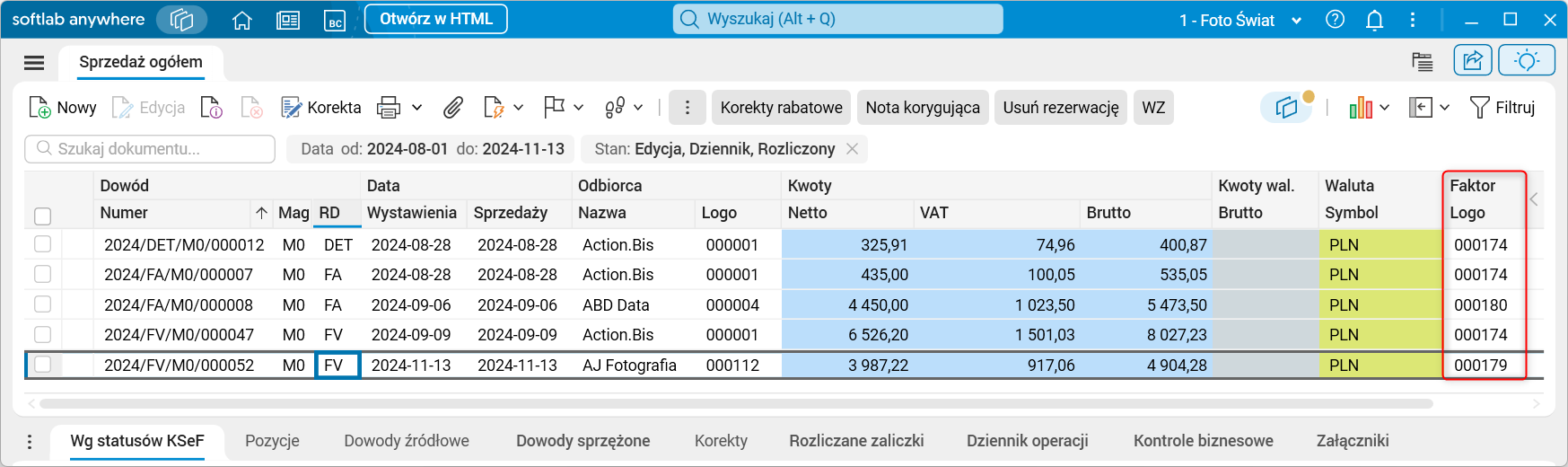
Task: Open title bar three-dot menu
Action: coord(1413,20)
